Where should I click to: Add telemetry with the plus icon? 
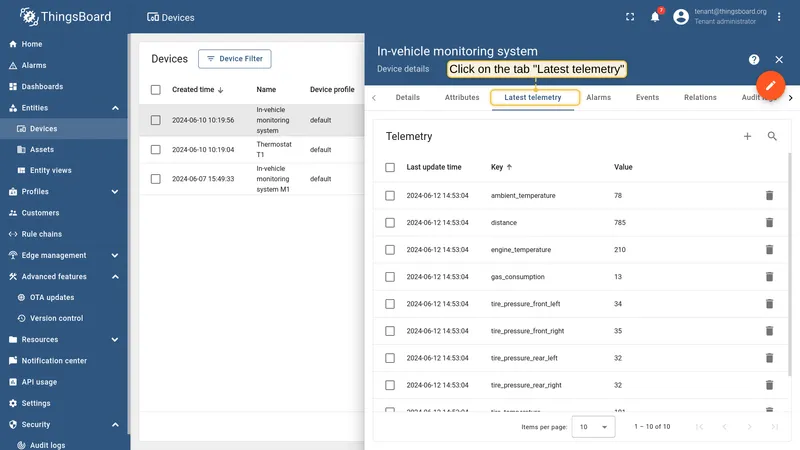[747, 136]
